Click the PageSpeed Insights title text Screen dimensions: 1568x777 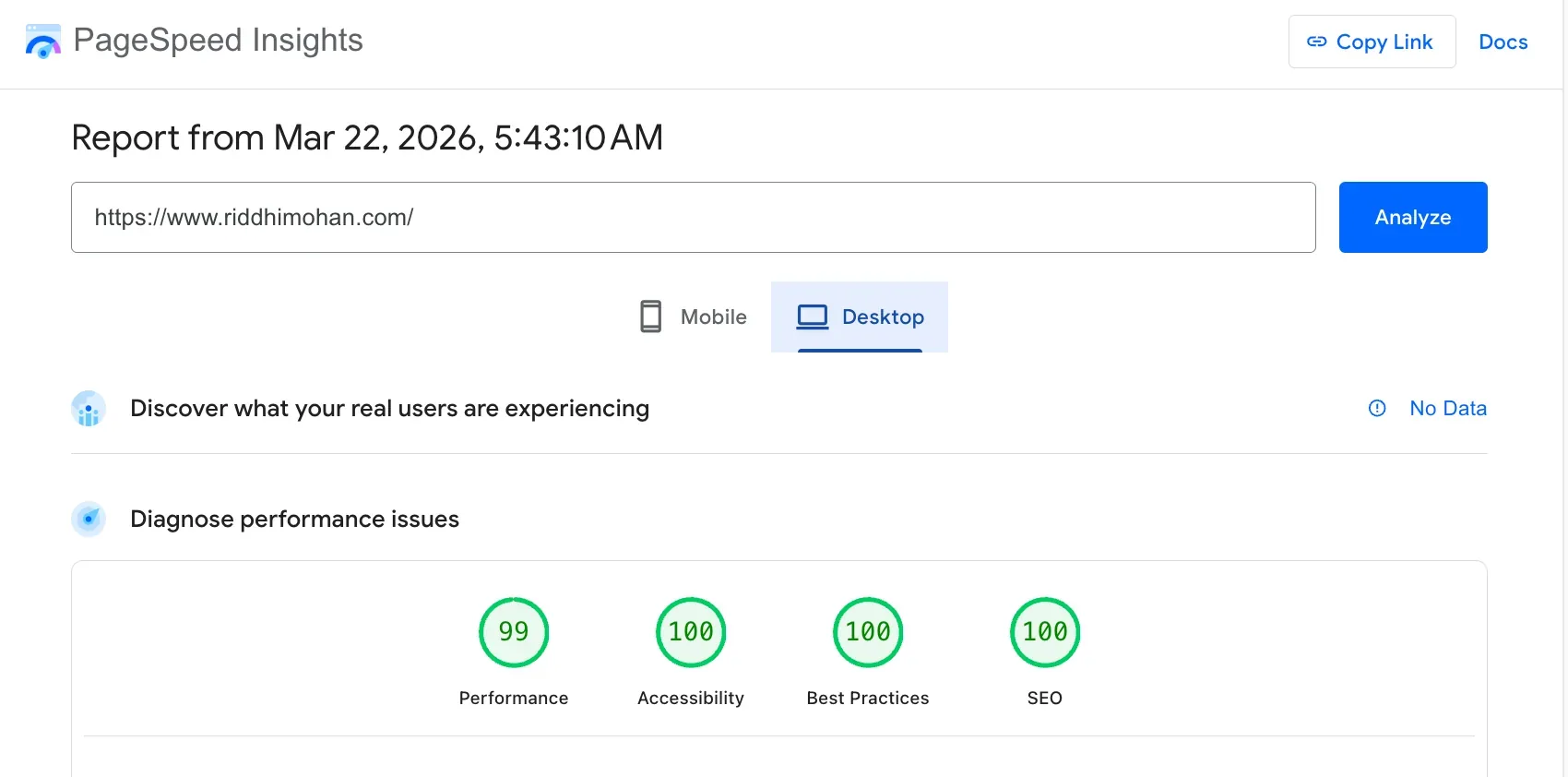coord(218,40)
